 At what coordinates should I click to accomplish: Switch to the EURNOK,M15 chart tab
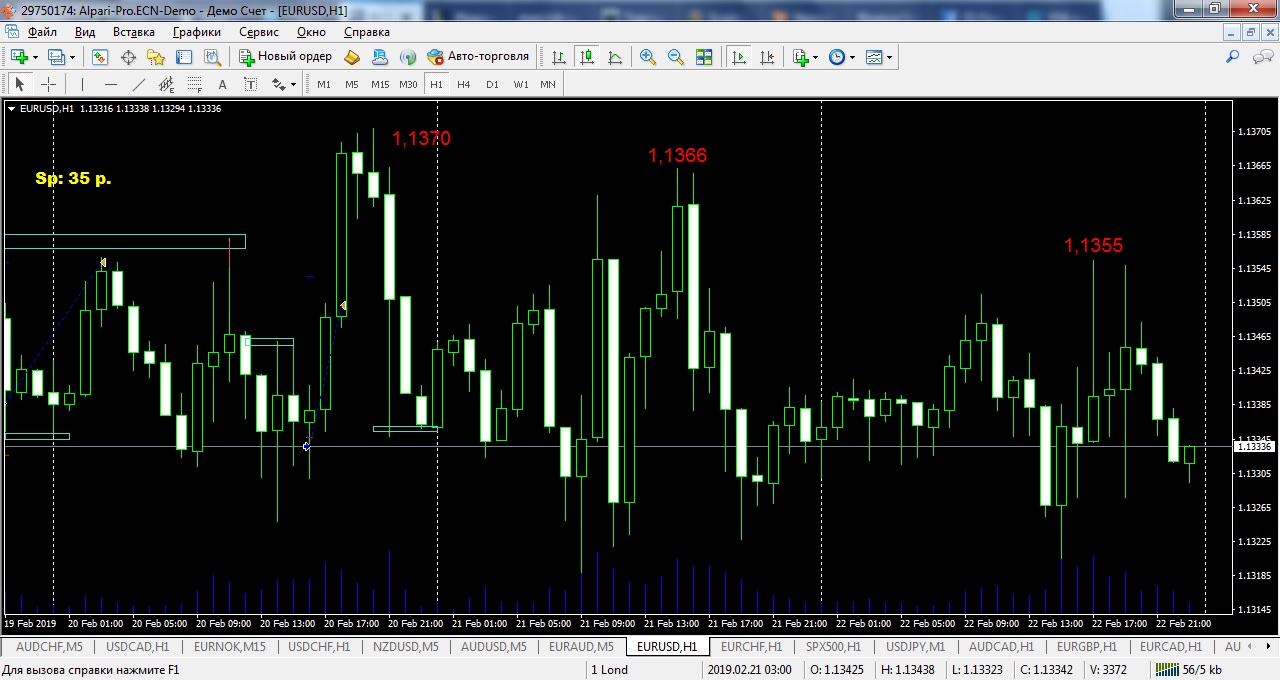pos(230,647)
